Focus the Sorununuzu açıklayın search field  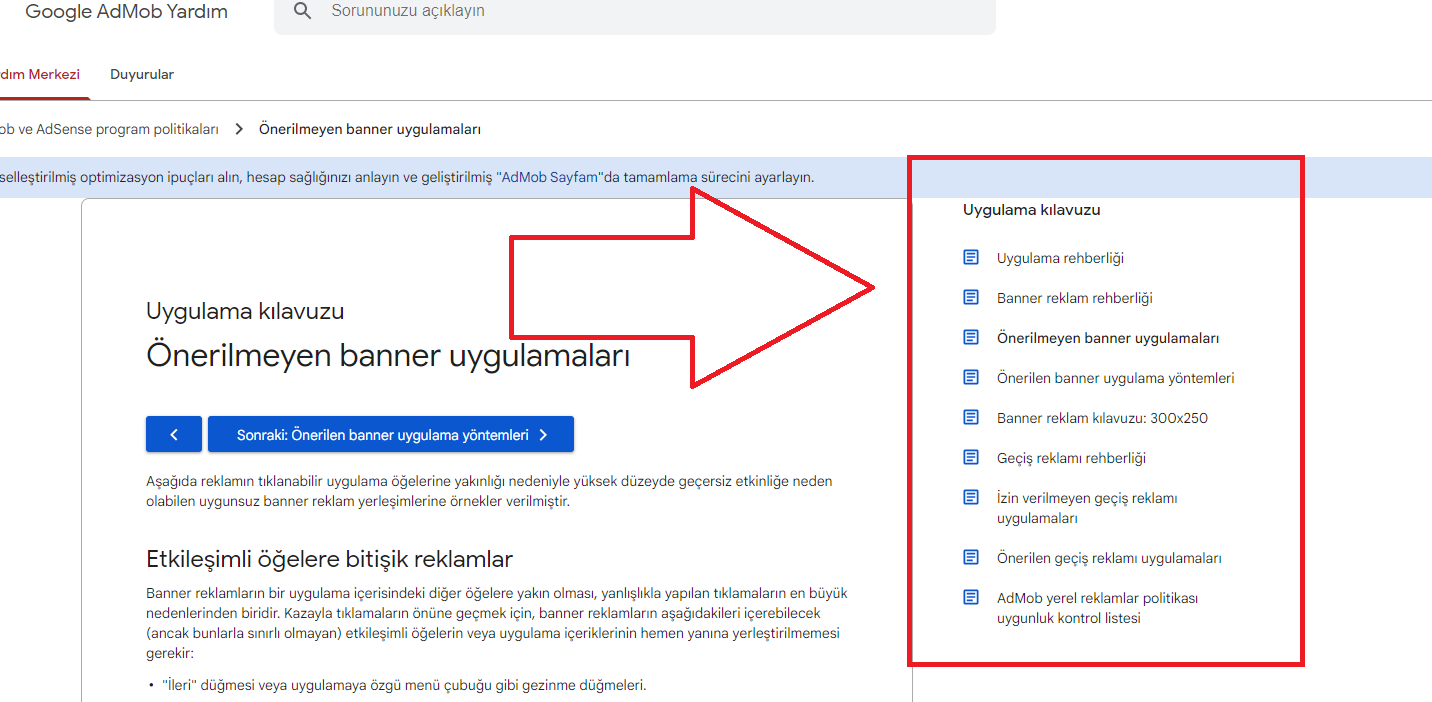pyautogui.click(x=635, y=12)
